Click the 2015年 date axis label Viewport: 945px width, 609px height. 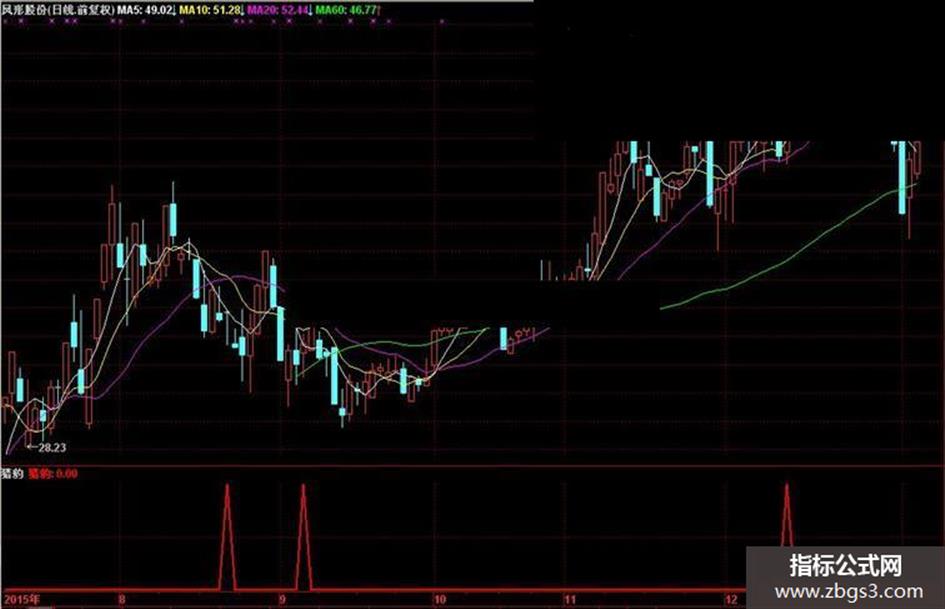click(x=22, y=599)
